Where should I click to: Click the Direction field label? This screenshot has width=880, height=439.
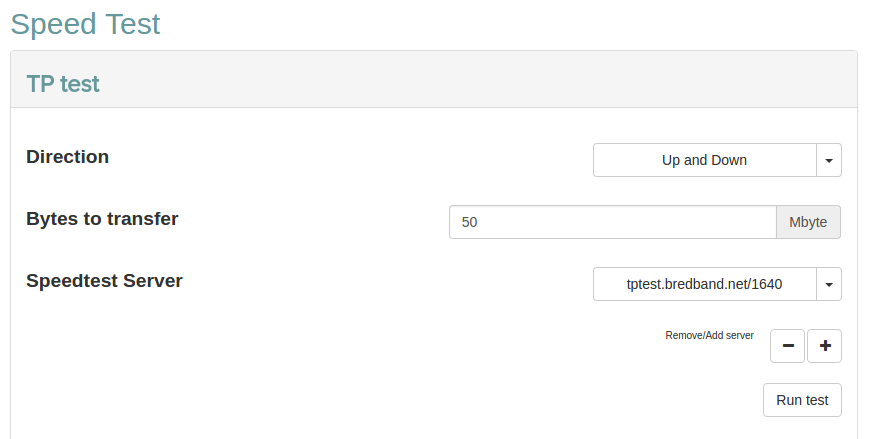click(x=68, y=157)
